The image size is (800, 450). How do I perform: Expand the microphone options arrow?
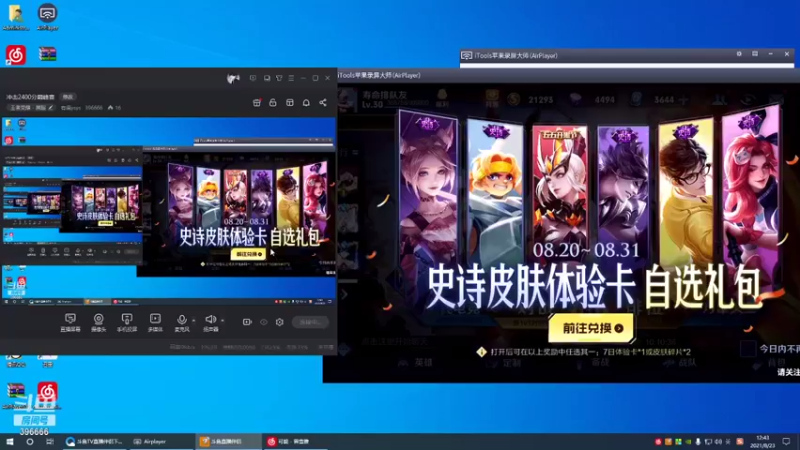[x=193, y=320]
